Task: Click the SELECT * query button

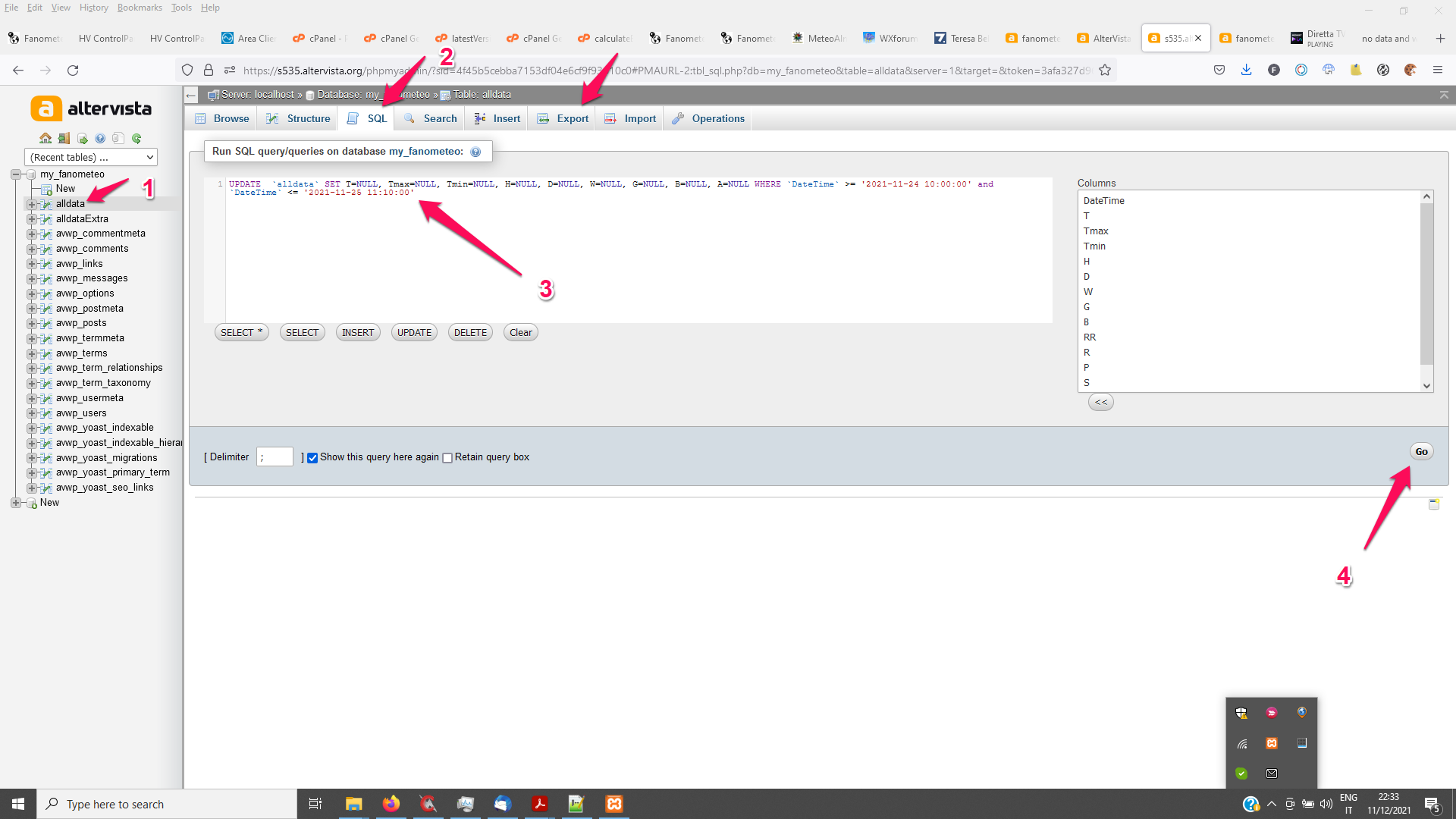Action: coord(241,332)
